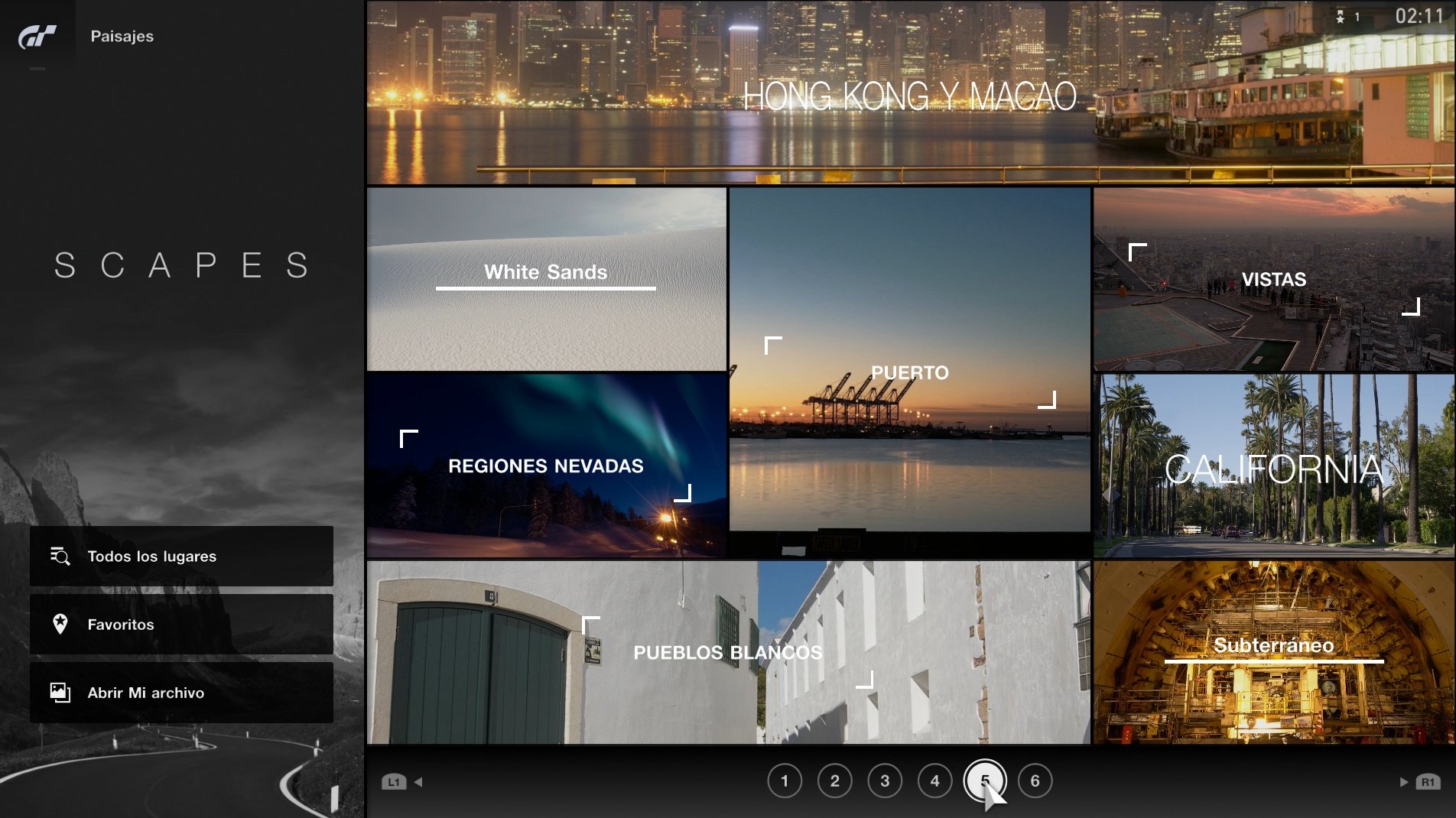This screenshot has height=818, width=1456.
Task: Open the Hong Kong y Macao banner
Action: point(910,93)
